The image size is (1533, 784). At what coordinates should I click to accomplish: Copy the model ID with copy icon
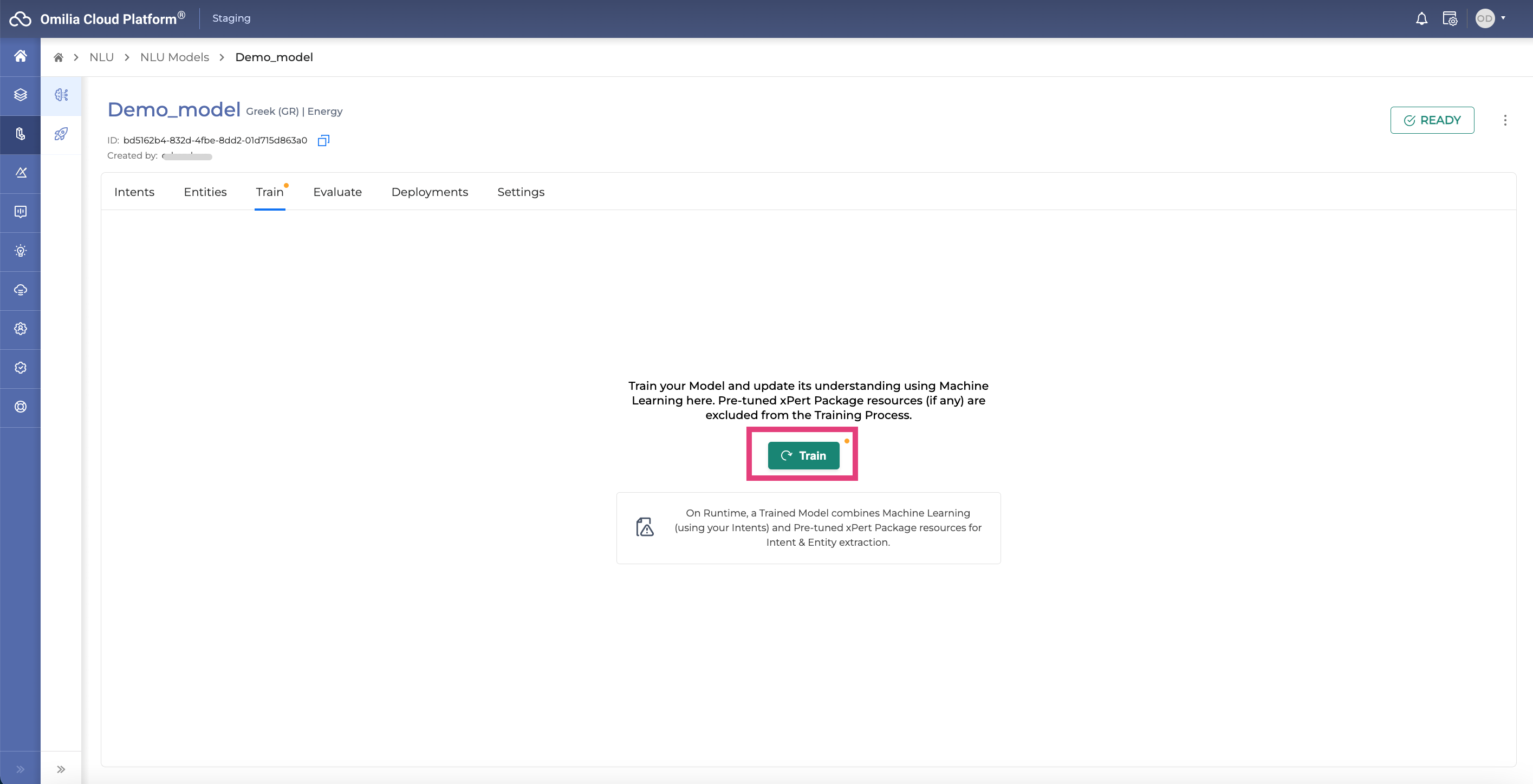[323, 140]
